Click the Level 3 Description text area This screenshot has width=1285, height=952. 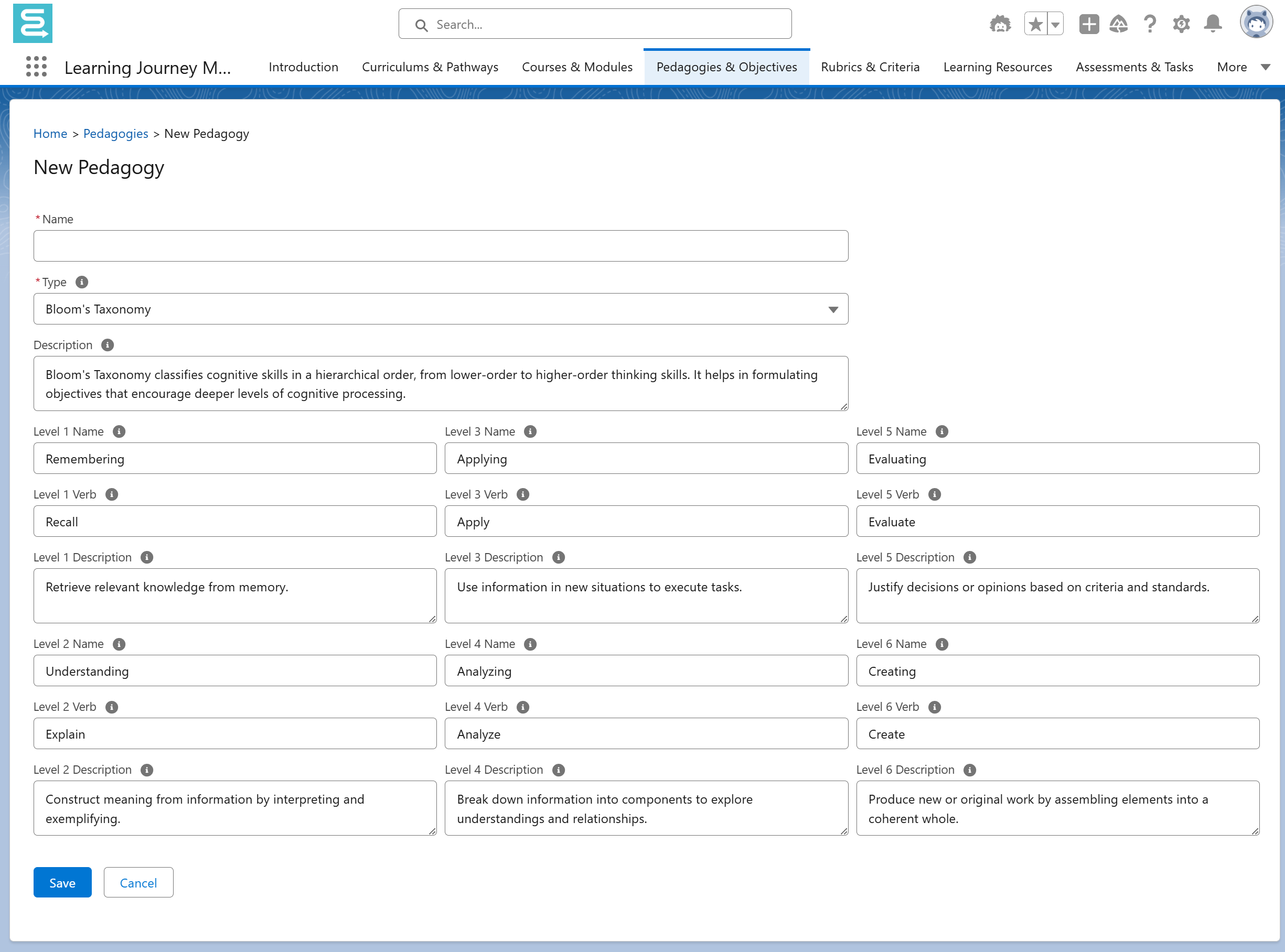coord(646,596)
